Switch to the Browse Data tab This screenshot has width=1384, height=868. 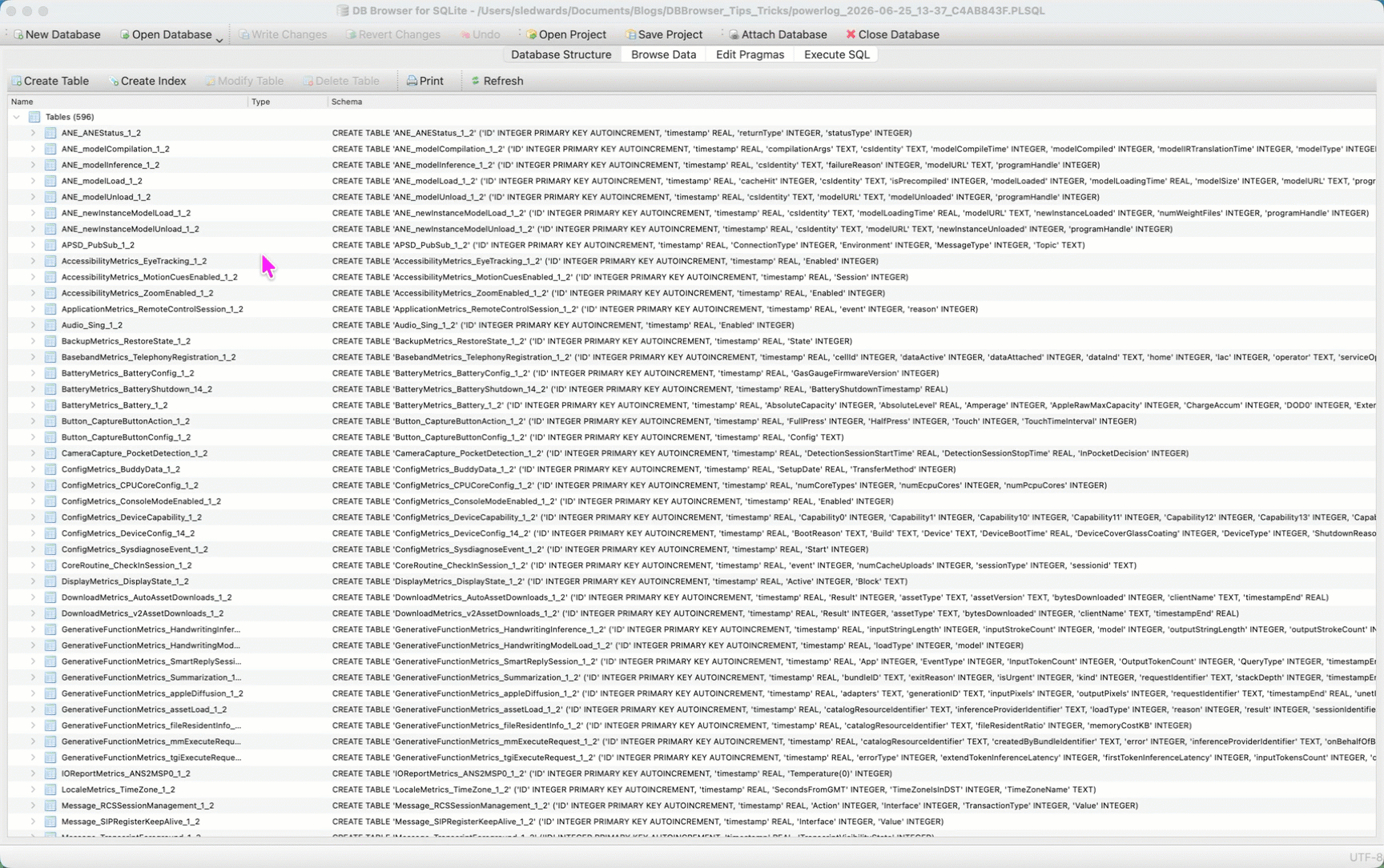663,54
